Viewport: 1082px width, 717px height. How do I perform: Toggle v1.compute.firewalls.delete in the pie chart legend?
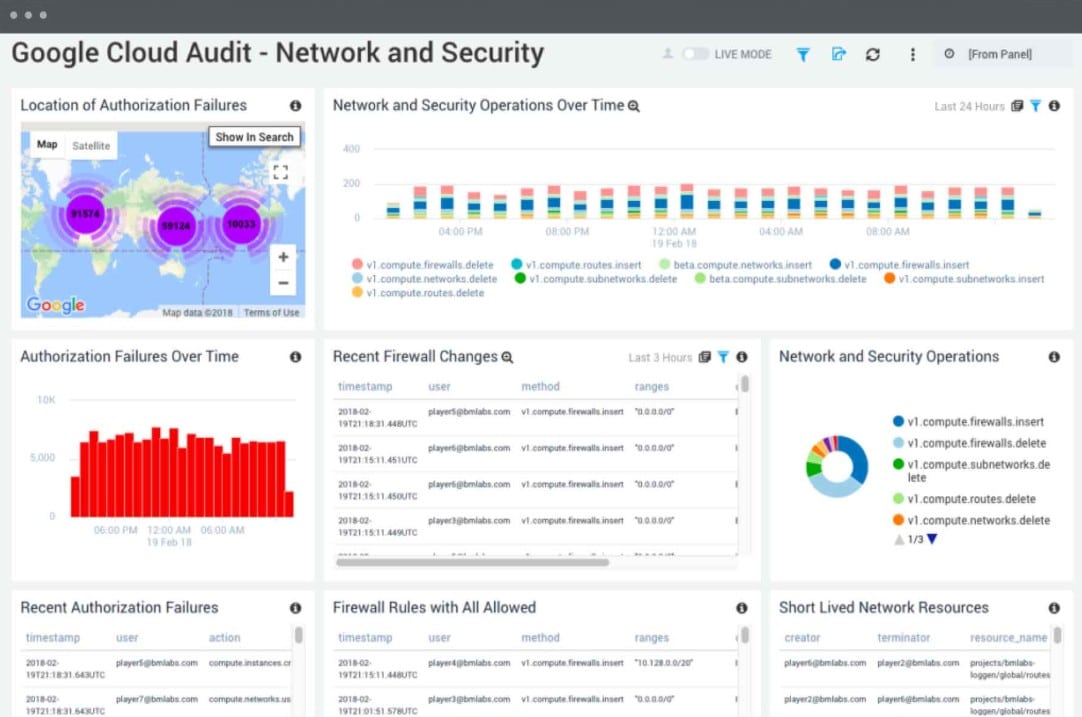click(x=970, y=443)
